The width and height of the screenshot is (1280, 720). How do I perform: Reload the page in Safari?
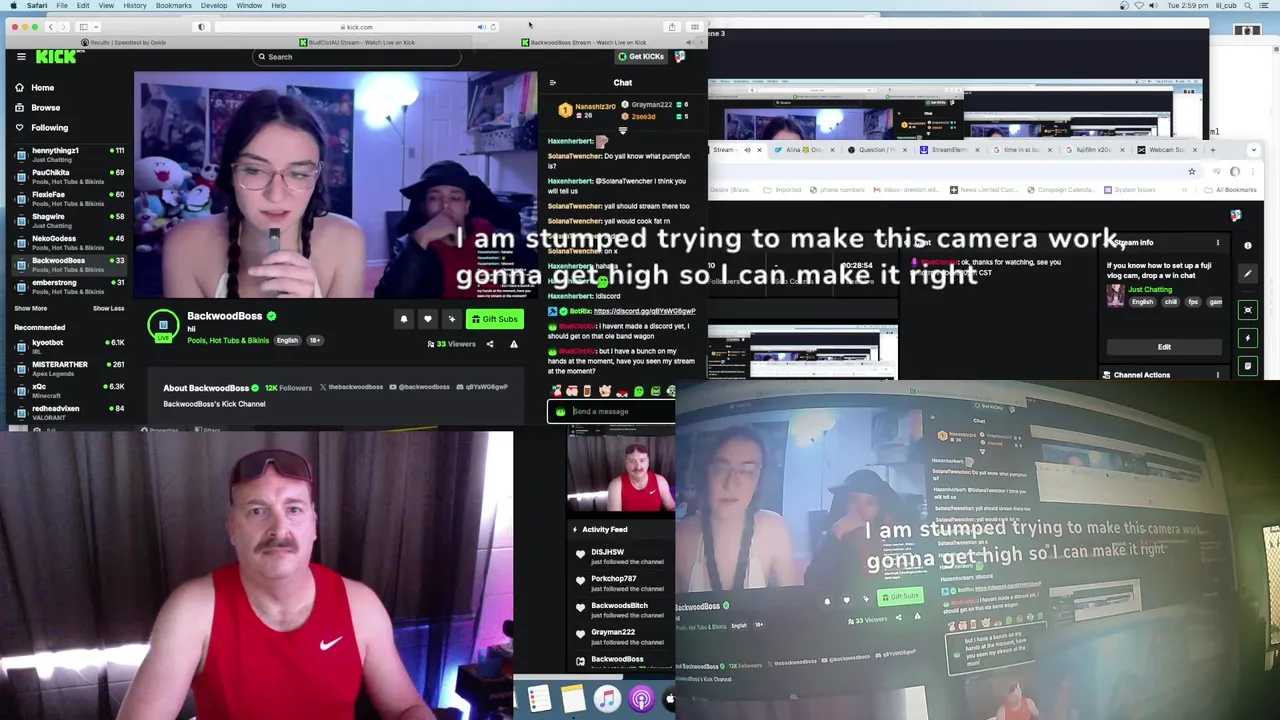click(493, 27)
